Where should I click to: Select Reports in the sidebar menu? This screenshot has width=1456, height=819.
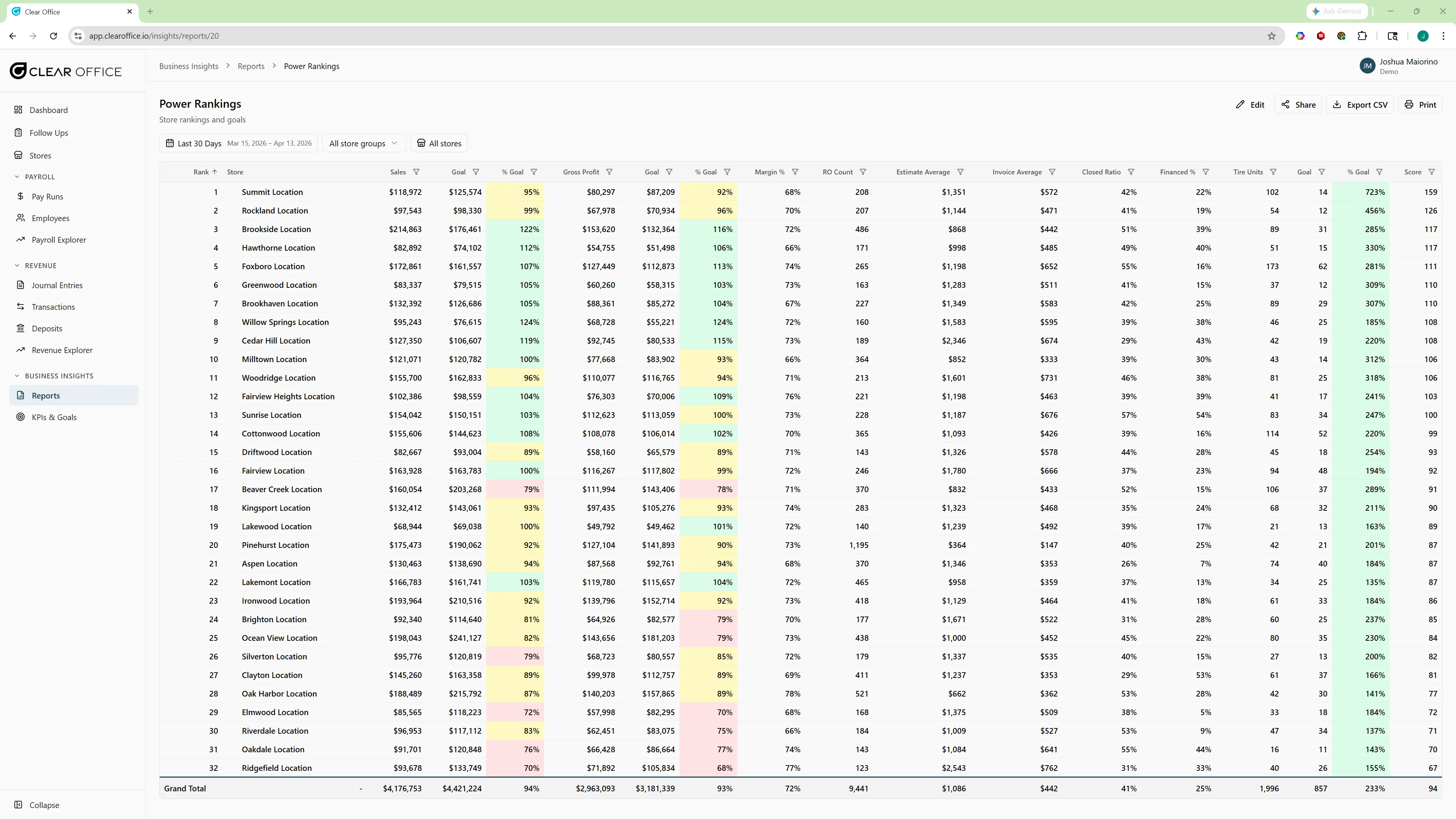point(45,395)
